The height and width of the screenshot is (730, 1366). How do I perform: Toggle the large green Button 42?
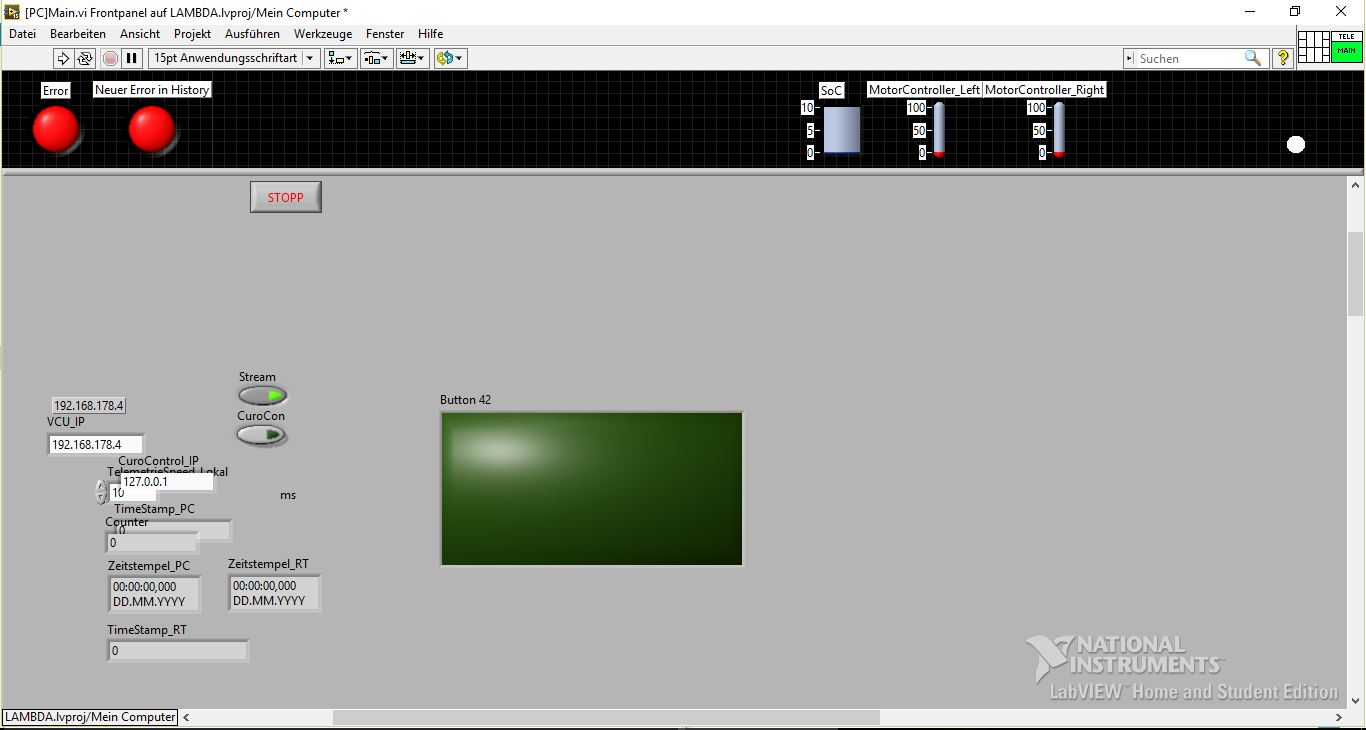[x=592, y=489]
